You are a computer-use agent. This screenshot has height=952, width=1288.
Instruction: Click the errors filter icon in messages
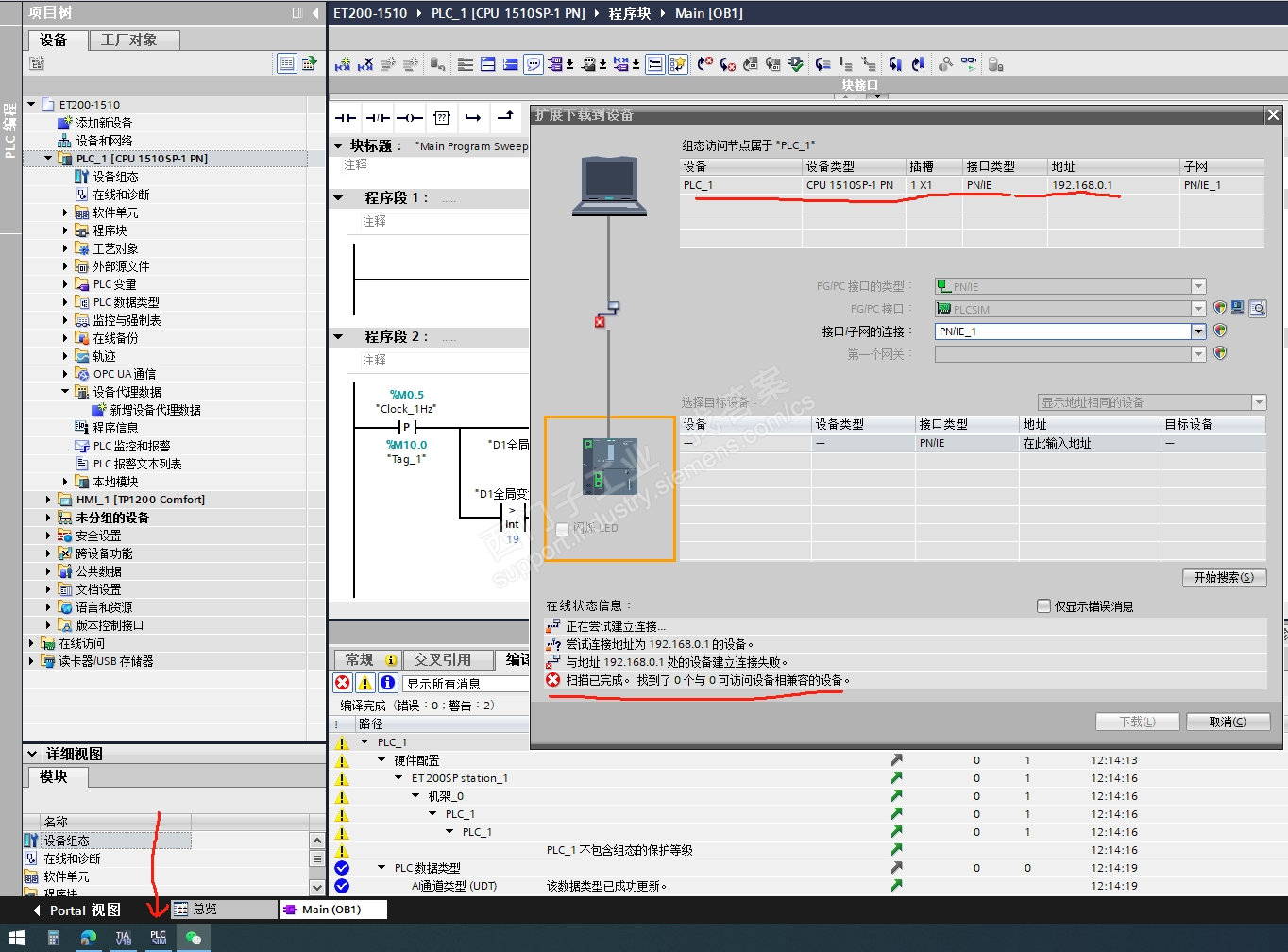pyautogui.click(x=343, y=683)
